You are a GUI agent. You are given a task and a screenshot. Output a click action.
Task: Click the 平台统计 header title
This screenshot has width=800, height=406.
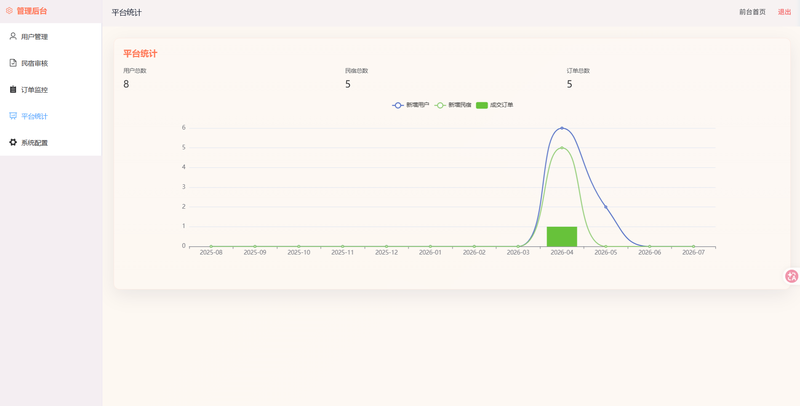pos(127,13)
